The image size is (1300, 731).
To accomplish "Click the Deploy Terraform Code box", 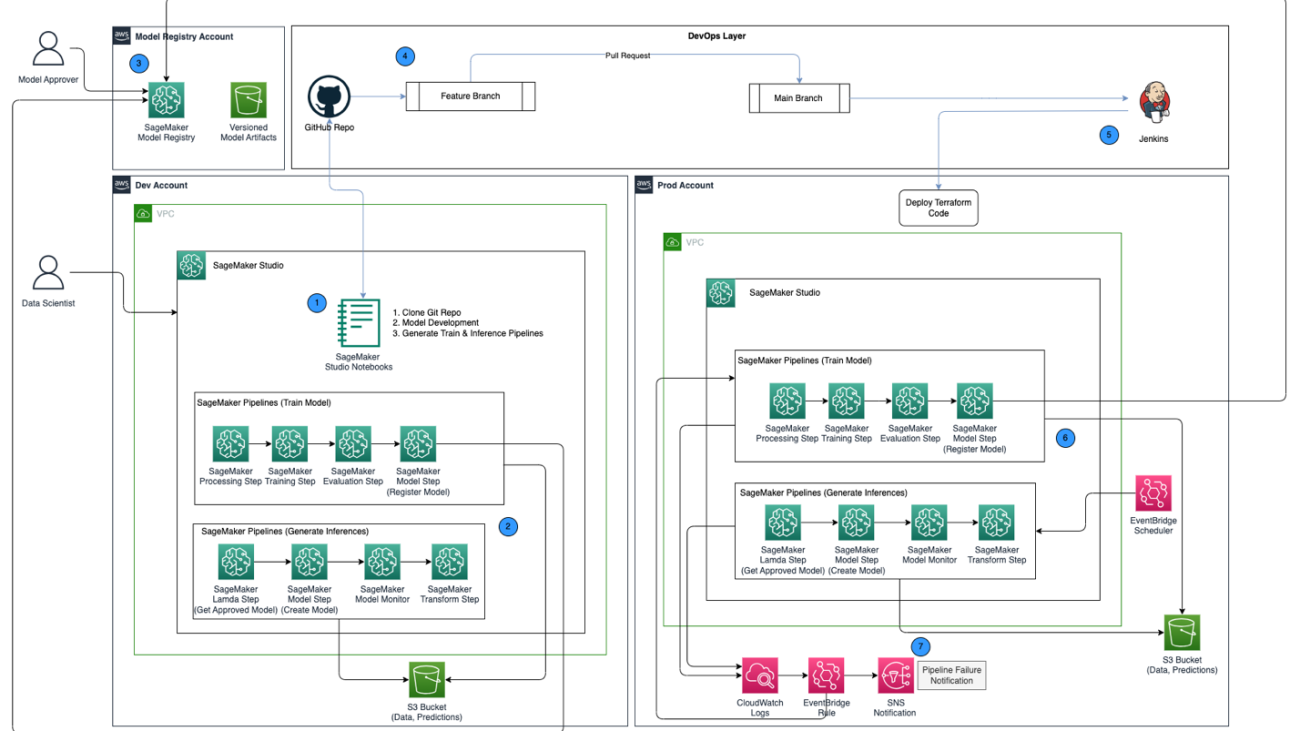I will (938, 208).
